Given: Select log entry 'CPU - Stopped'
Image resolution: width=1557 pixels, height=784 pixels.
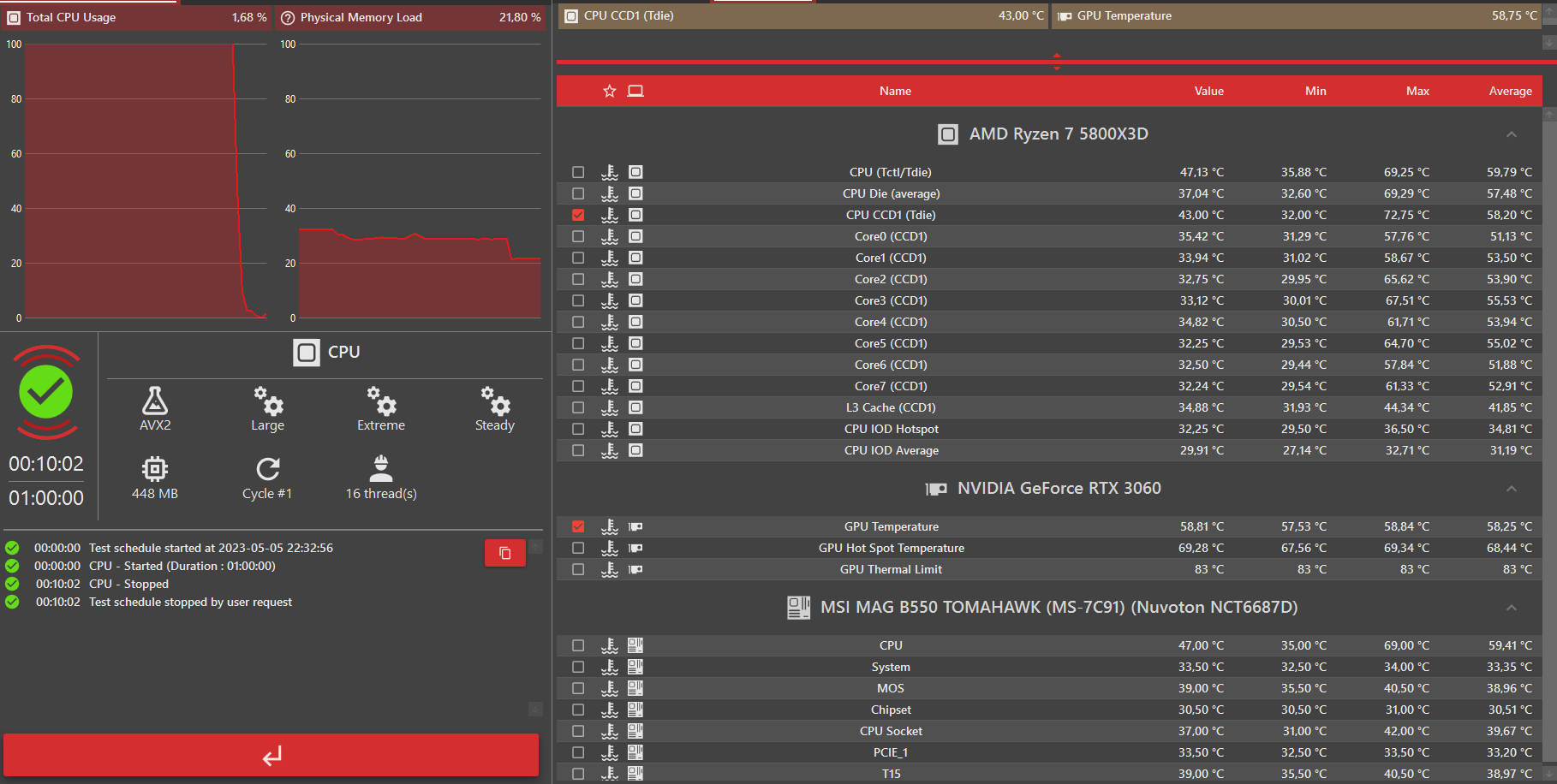Looking at the screenshot, I should point(128,584).
